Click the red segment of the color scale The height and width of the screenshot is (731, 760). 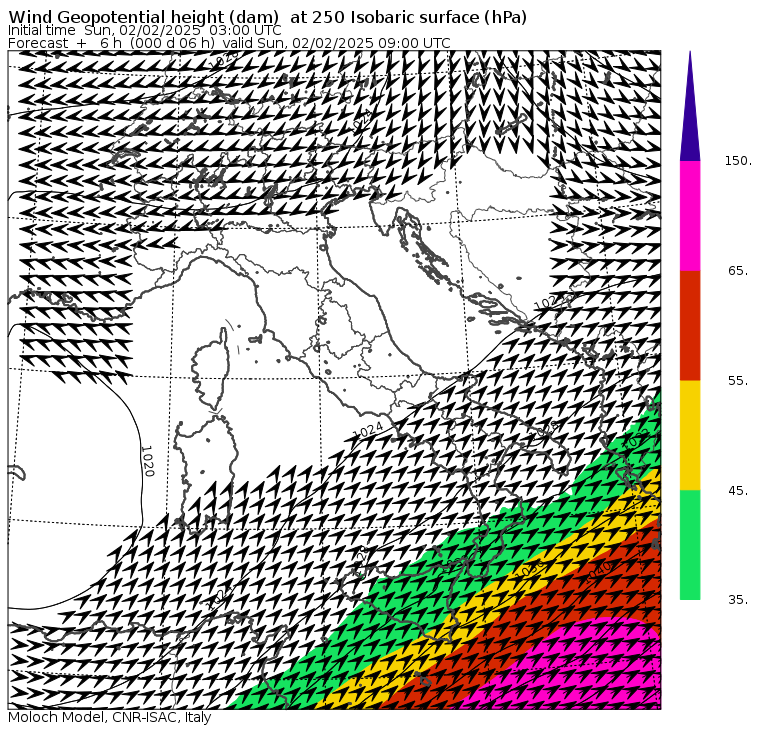690,326
